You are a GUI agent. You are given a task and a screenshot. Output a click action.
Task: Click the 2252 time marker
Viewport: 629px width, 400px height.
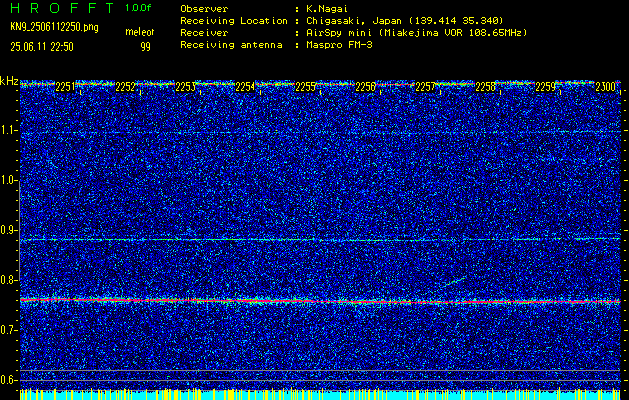[x=125, y=87]
